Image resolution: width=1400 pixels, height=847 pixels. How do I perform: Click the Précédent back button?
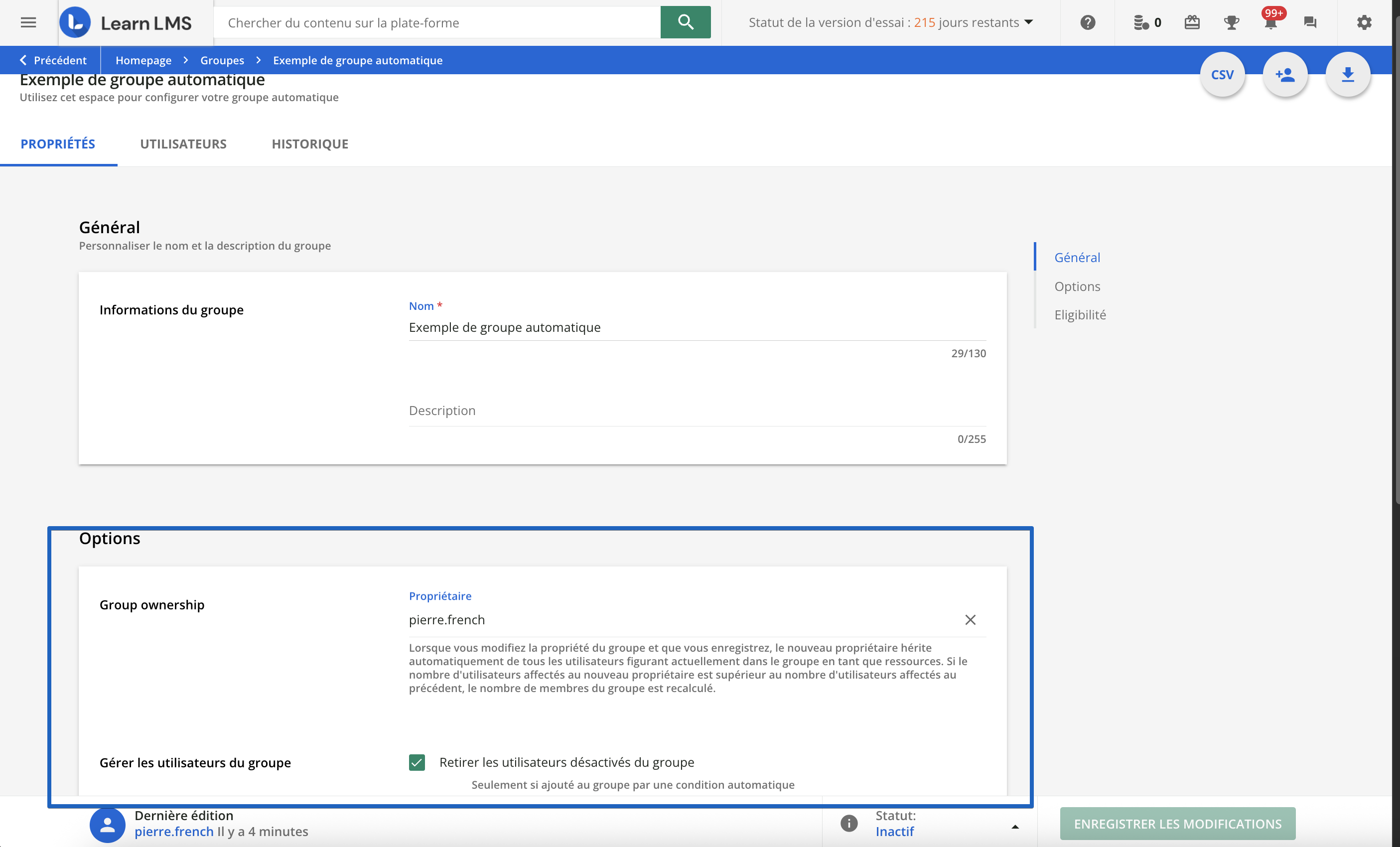coord(53,60)
